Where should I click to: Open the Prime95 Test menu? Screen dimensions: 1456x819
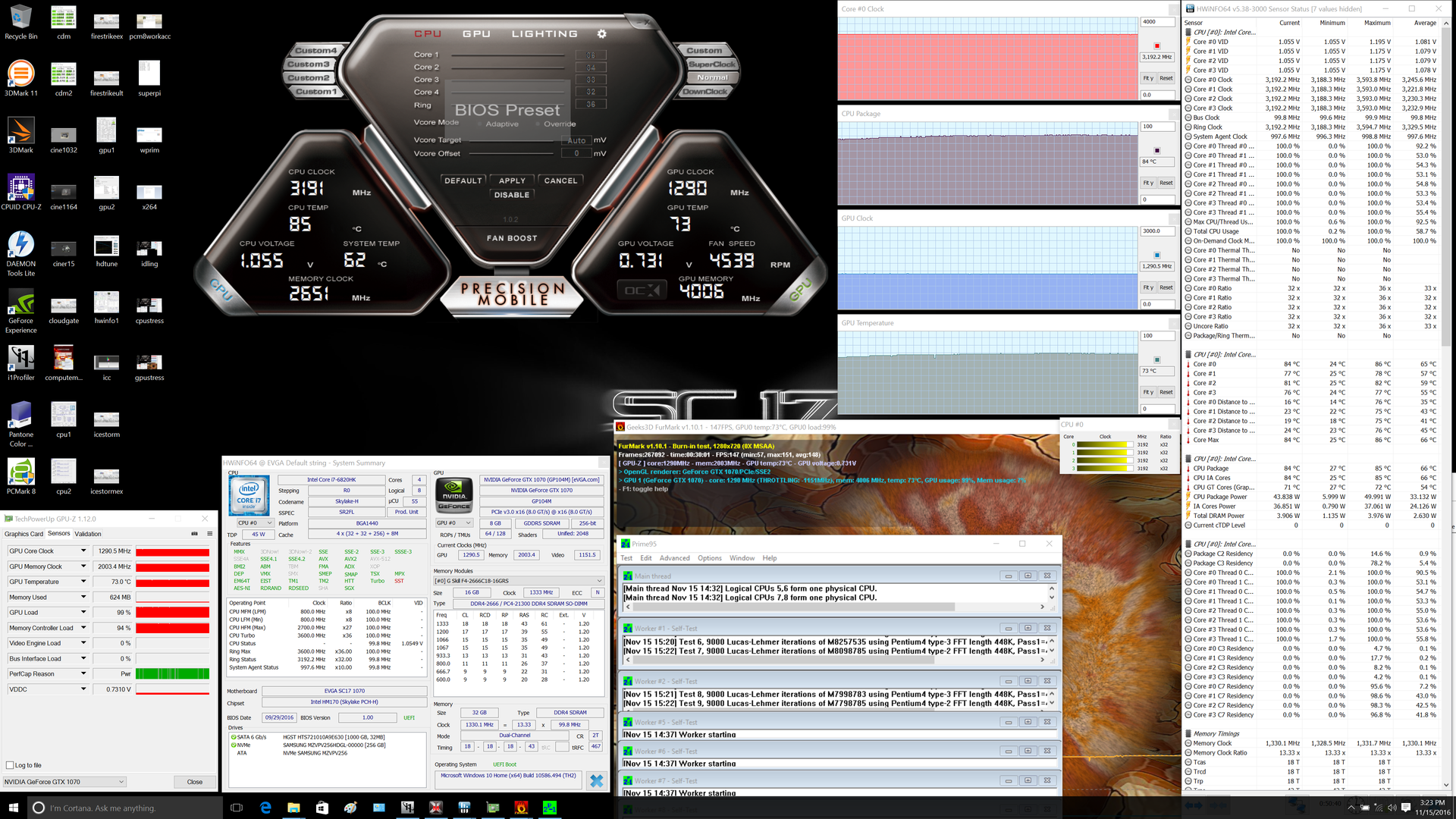tap(626, 558)
